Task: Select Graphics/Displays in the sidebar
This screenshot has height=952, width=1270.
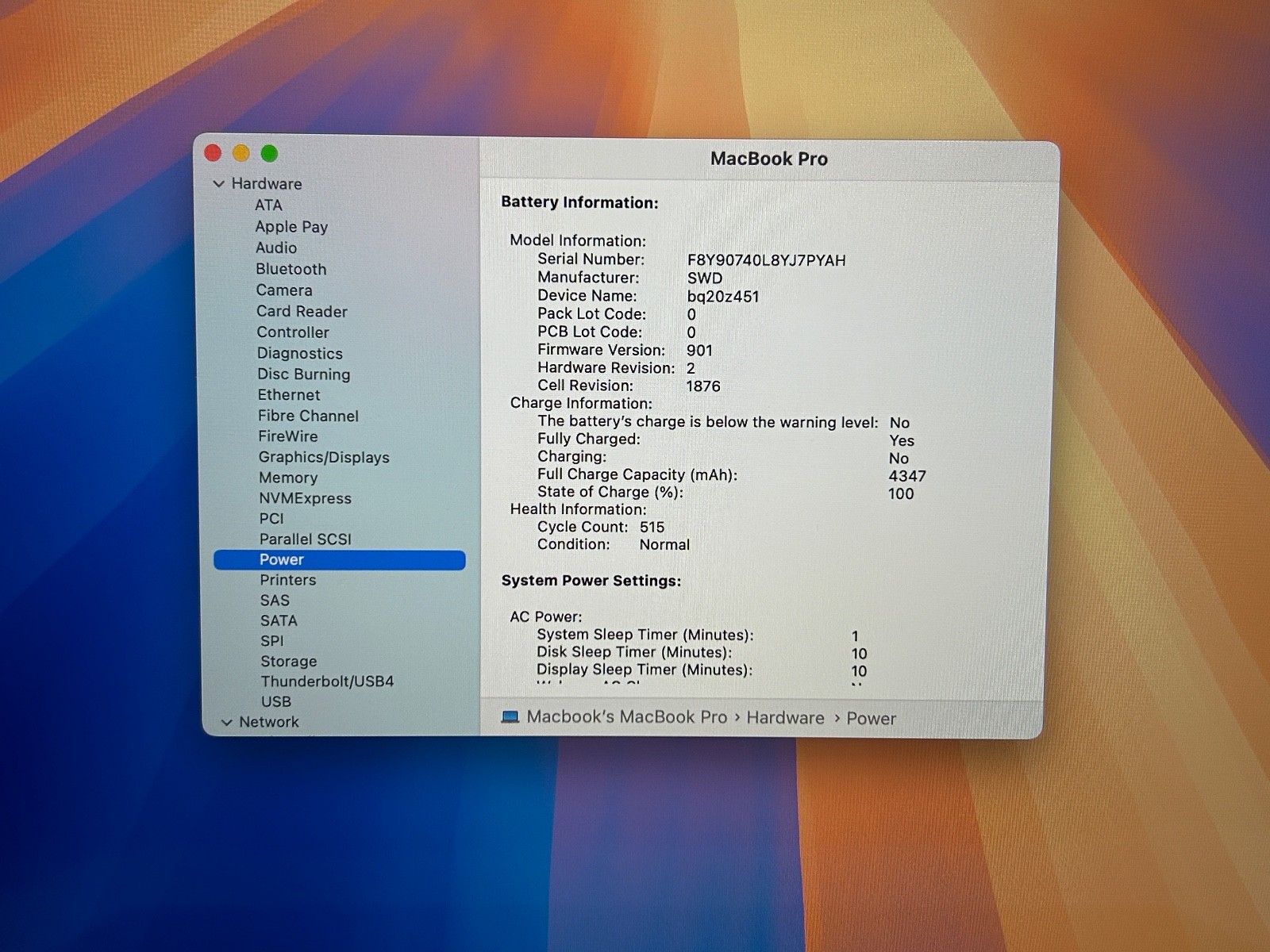Action: coord(324,458)
